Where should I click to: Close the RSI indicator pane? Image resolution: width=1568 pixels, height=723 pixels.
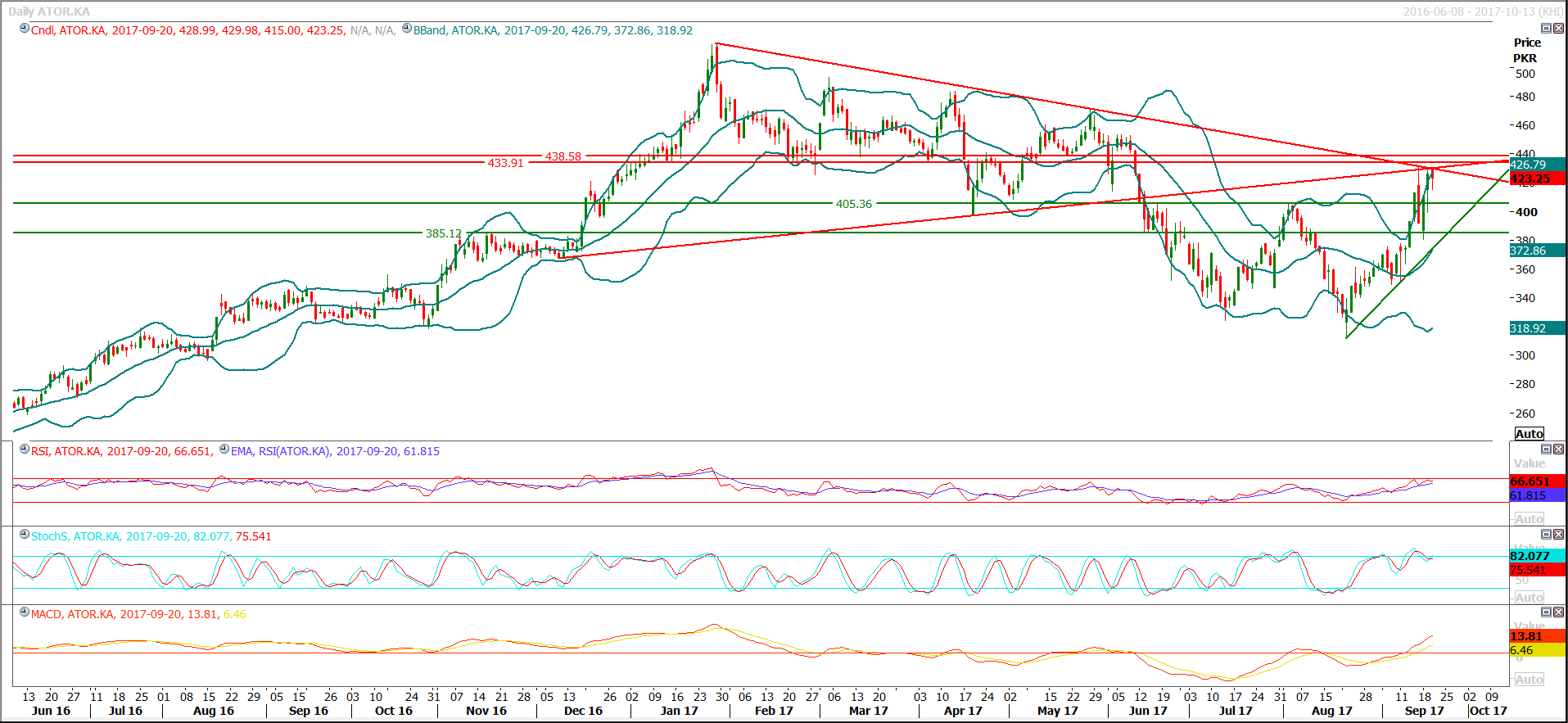click(1558, 449)
